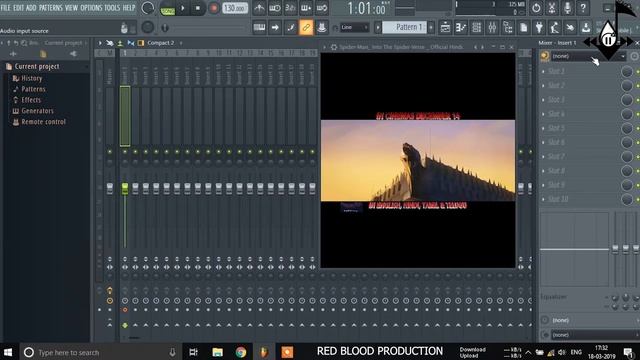
Task: Click the Slot 3 mix level knob
Action: (627, 100)
